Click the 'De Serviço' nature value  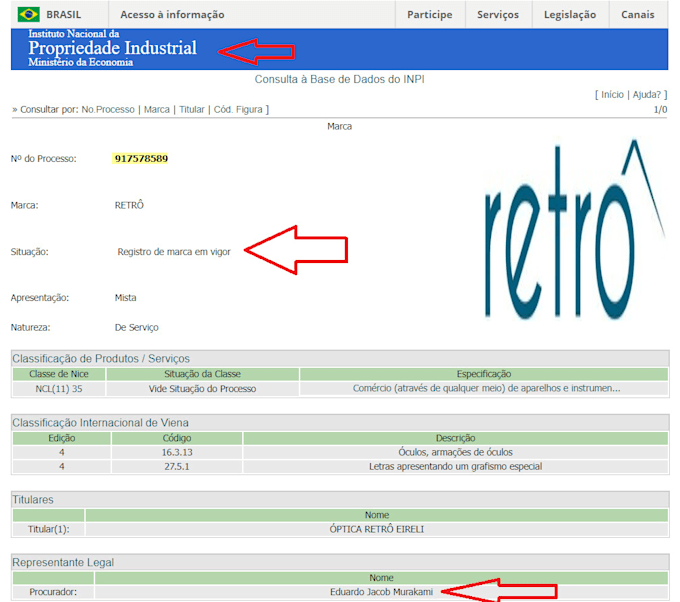136,328
